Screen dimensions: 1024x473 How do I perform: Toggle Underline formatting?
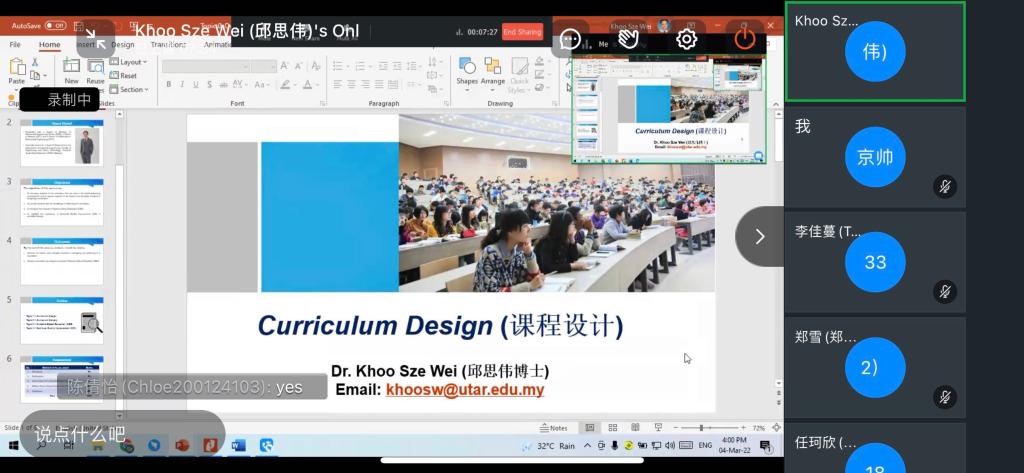195,84
